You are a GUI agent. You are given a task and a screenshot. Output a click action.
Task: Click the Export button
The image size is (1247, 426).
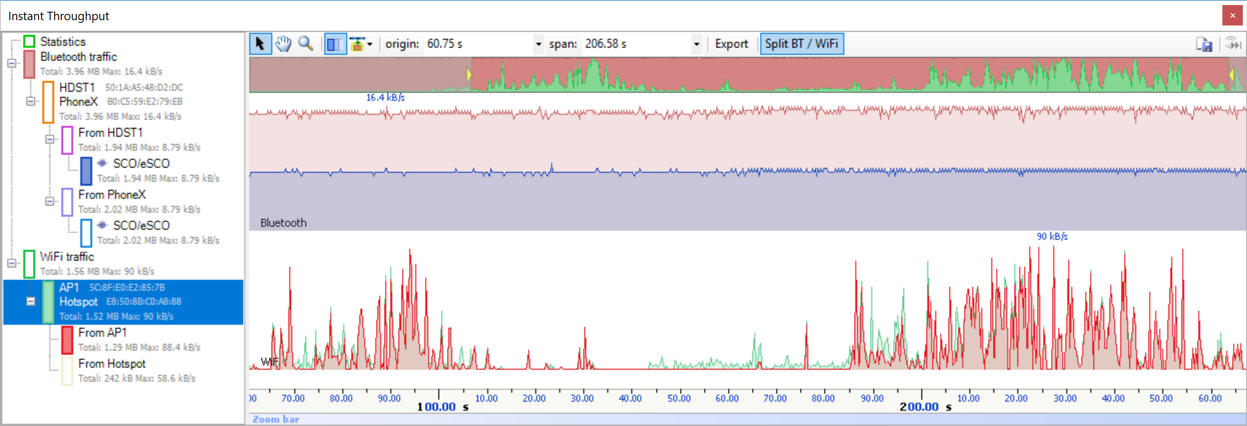(731, 44)
